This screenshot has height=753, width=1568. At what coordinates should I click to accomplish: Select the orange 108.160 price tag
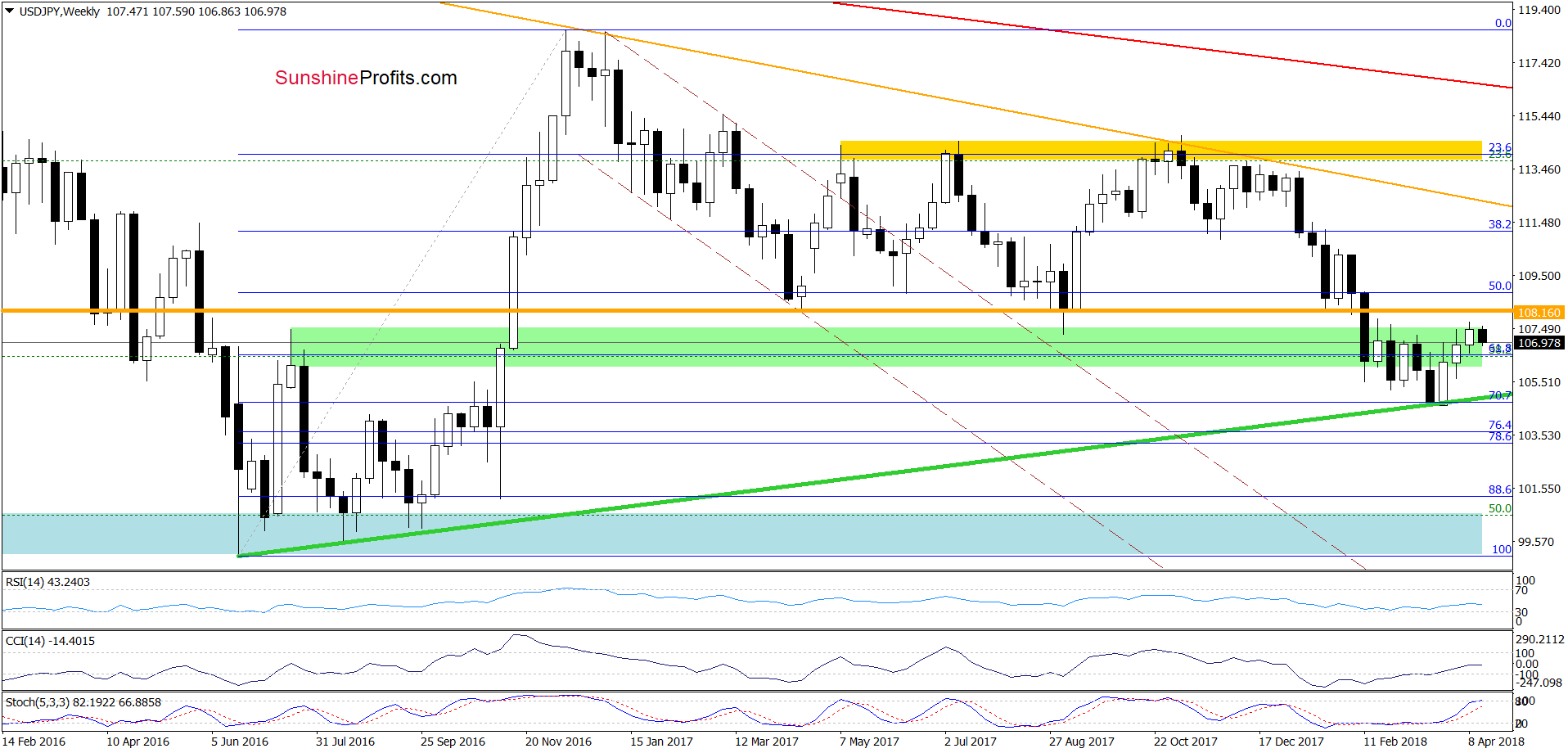tap(1539, 313)
